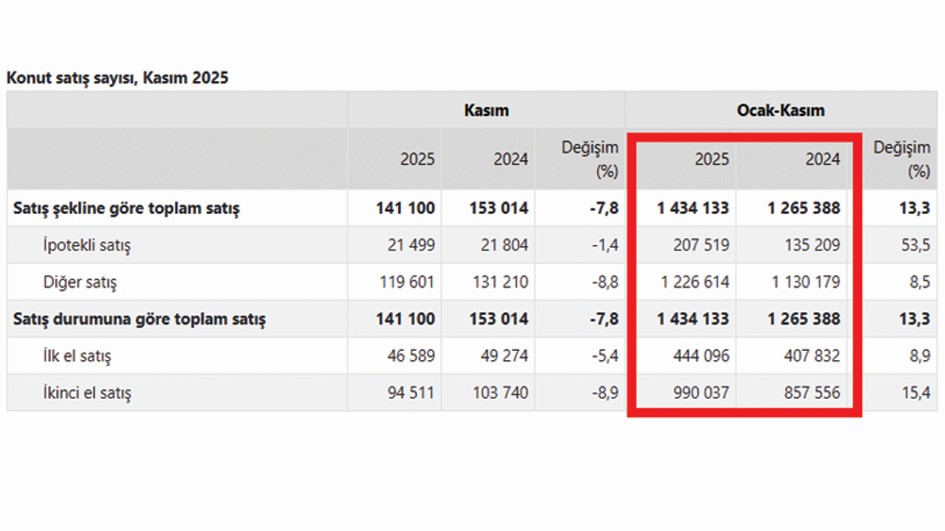Click the Kasım column group header
Image resolution: width=945 pixels, height=531 pixels.
click(486, 110)
